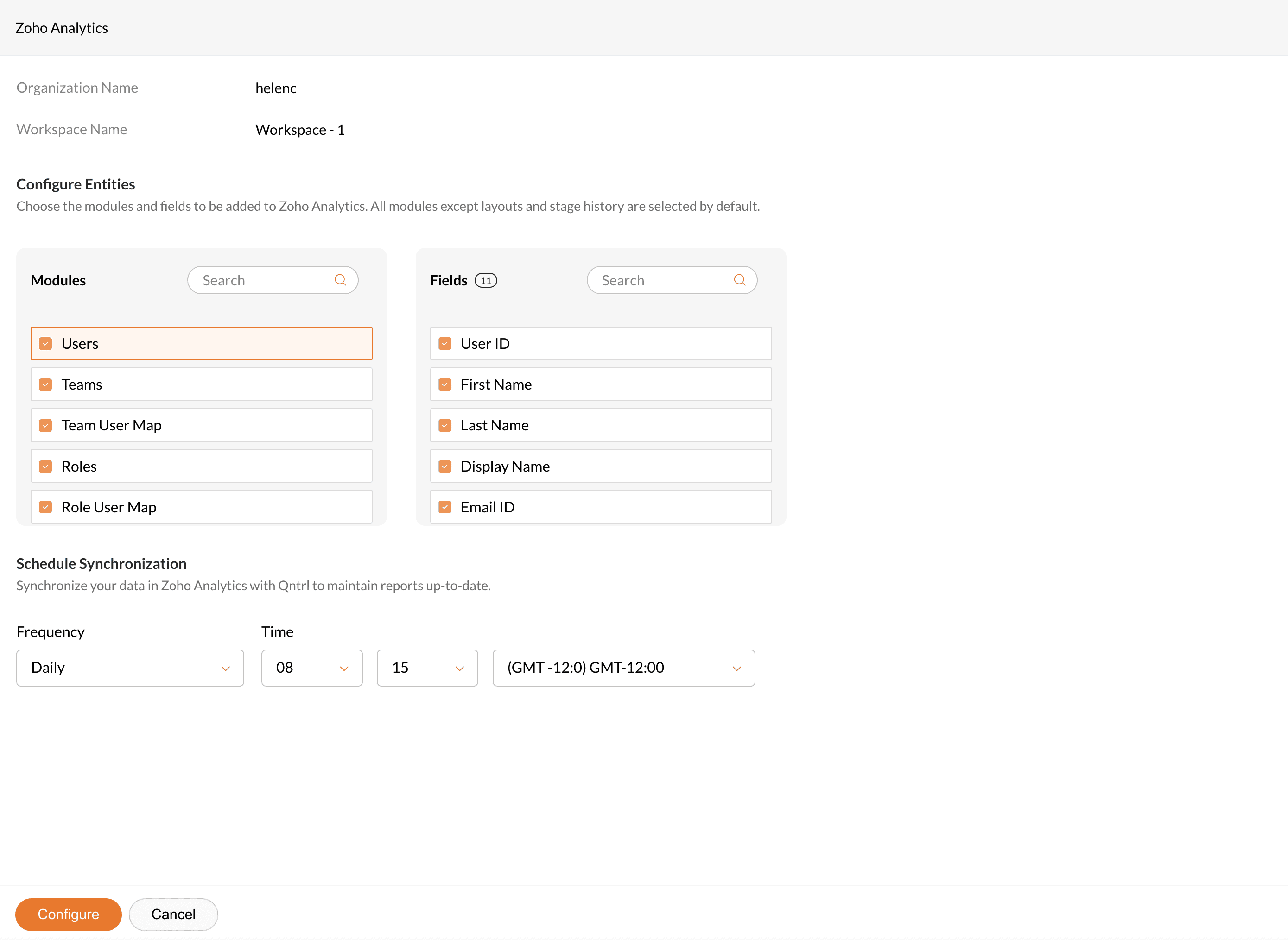Uncheck the Teams module checkbox
The height and width of the screenshot is (940, 1288).
[46, 385]
